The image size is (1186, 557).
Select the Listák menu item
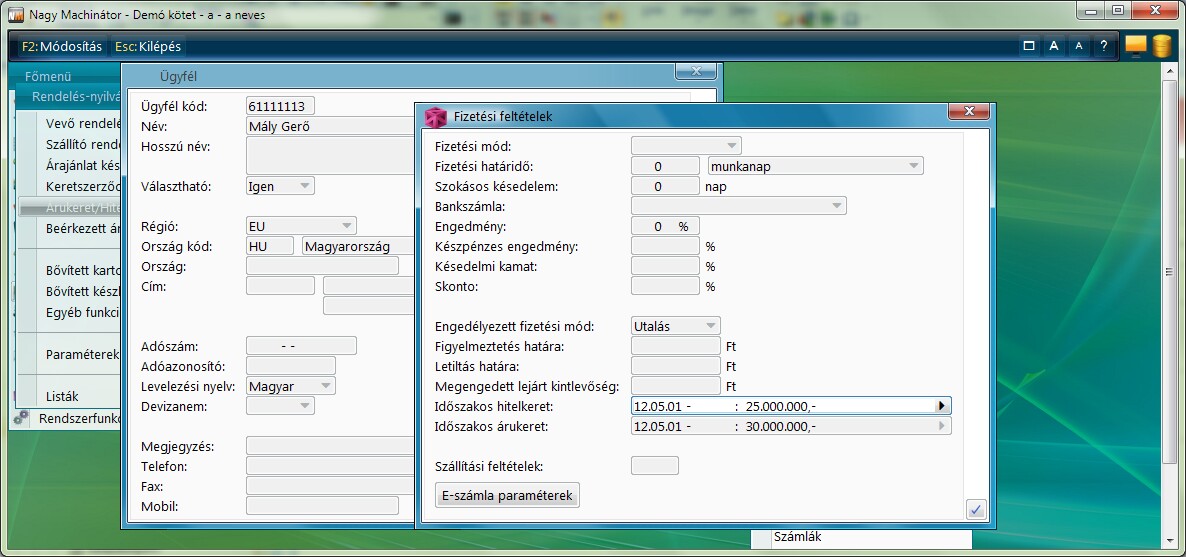click(62, 396)
